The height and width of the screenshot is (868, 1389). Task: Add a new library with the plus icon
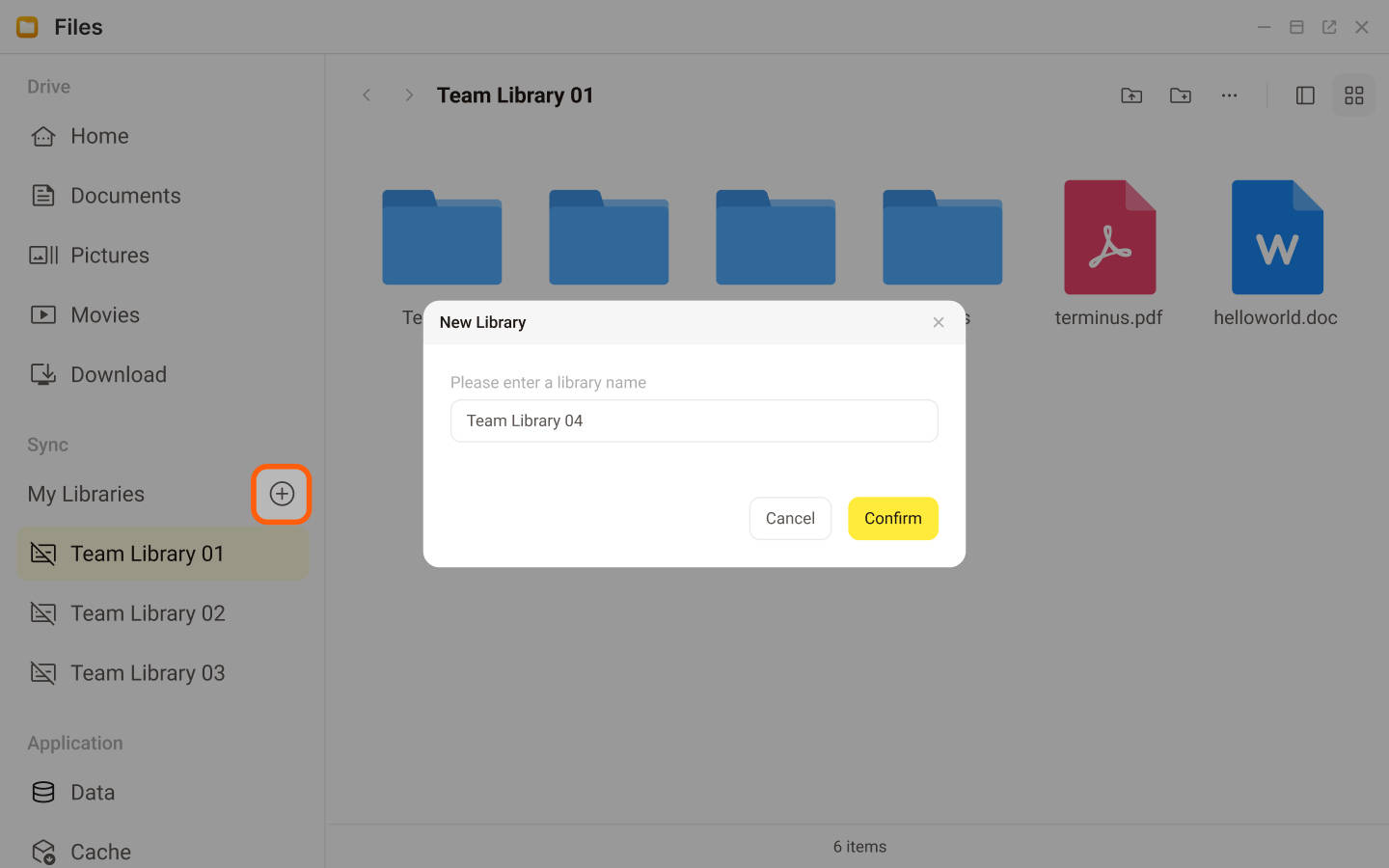point(282,494)
